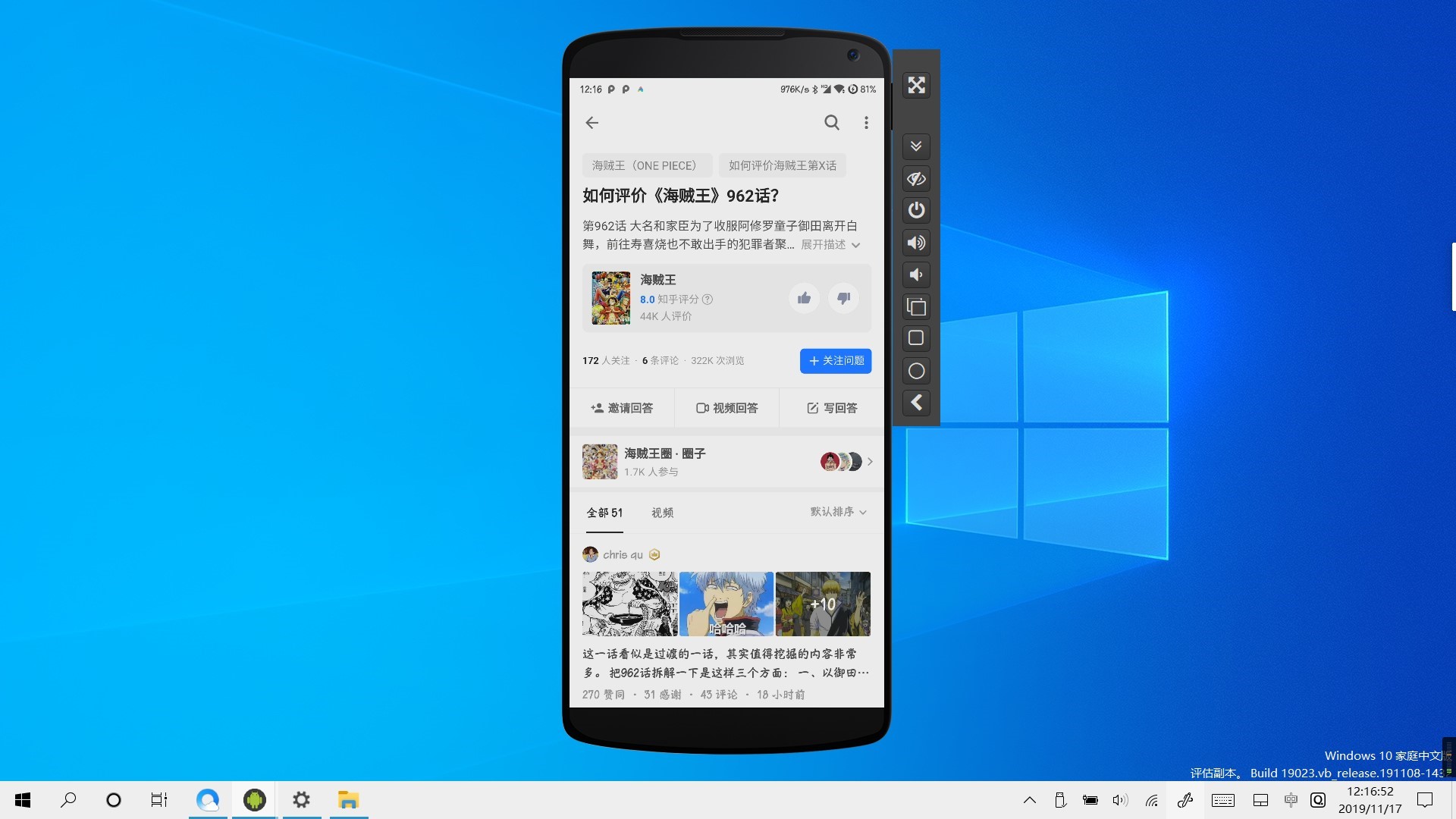Select the 全部 51 tab
The image size is (1456, 819).
point(604,513)
